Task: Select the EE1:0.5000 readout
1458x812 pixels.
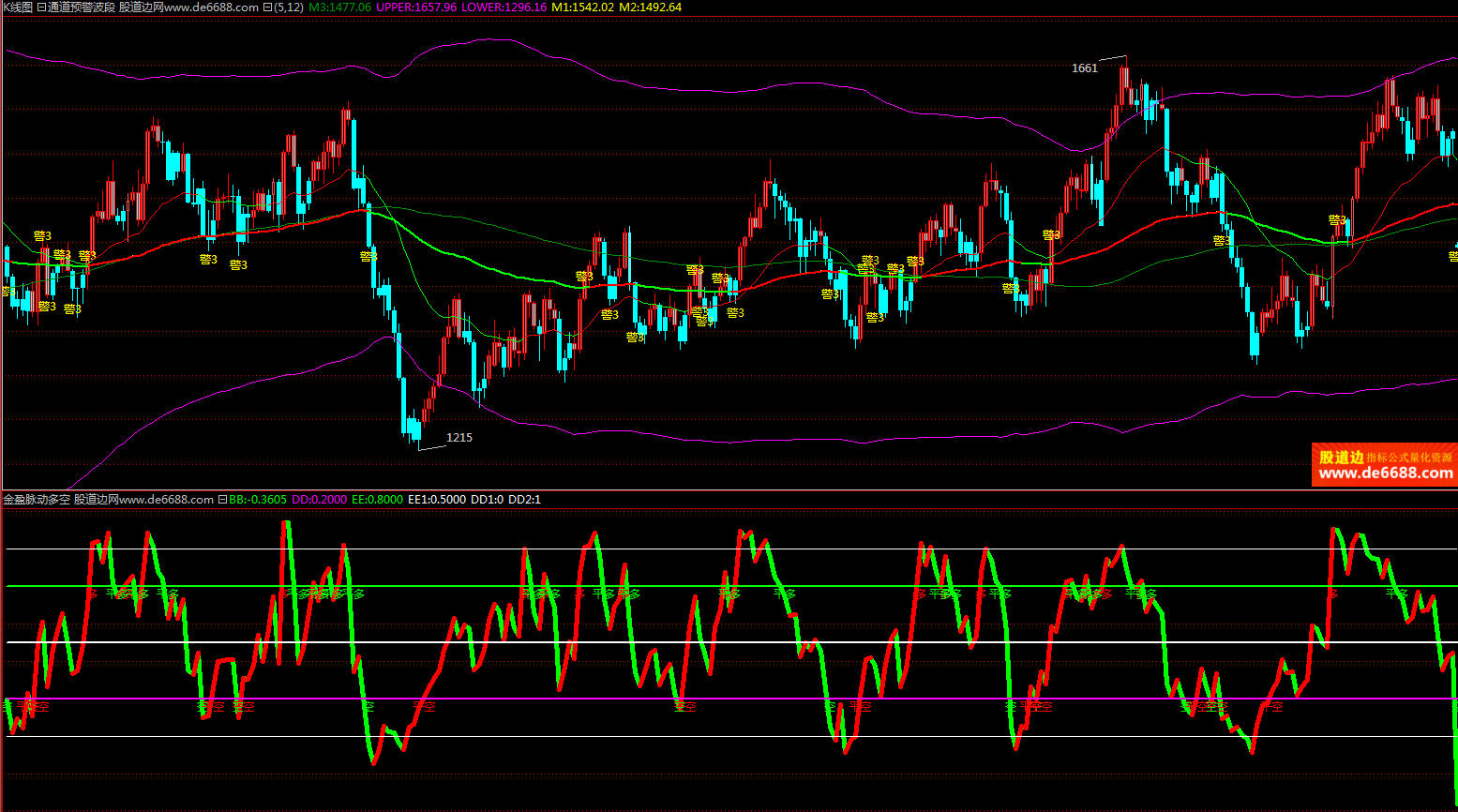Action: [x=437, y=500]
